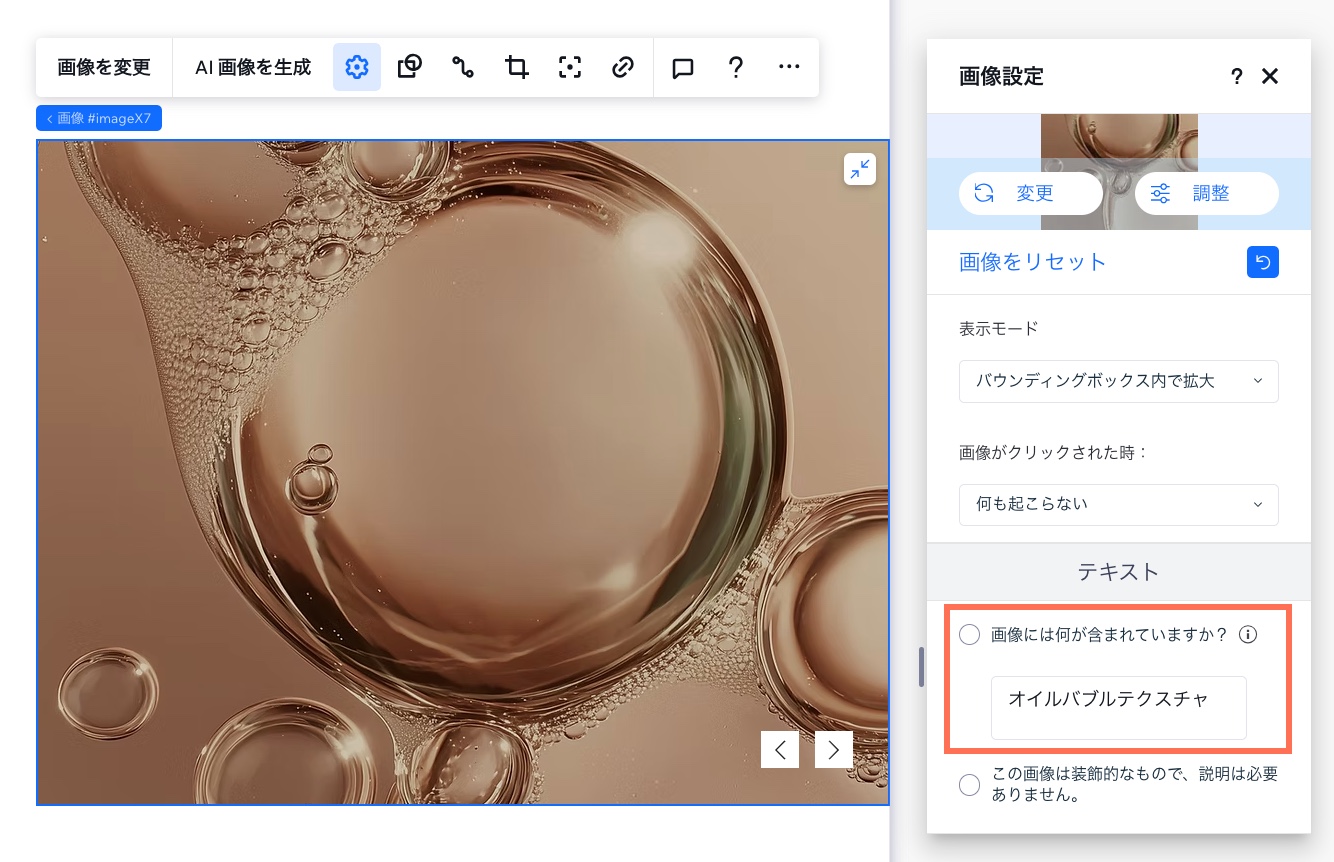Open the image click behavior dropdown
This screenshot has height=862, width=1334.
1118,505
